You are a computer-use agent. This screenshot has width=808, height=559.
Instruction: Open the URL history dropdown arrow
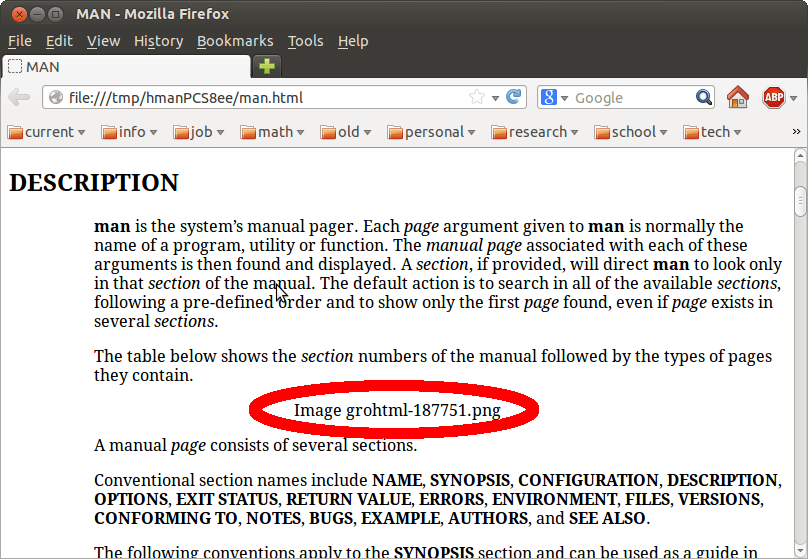495,98
